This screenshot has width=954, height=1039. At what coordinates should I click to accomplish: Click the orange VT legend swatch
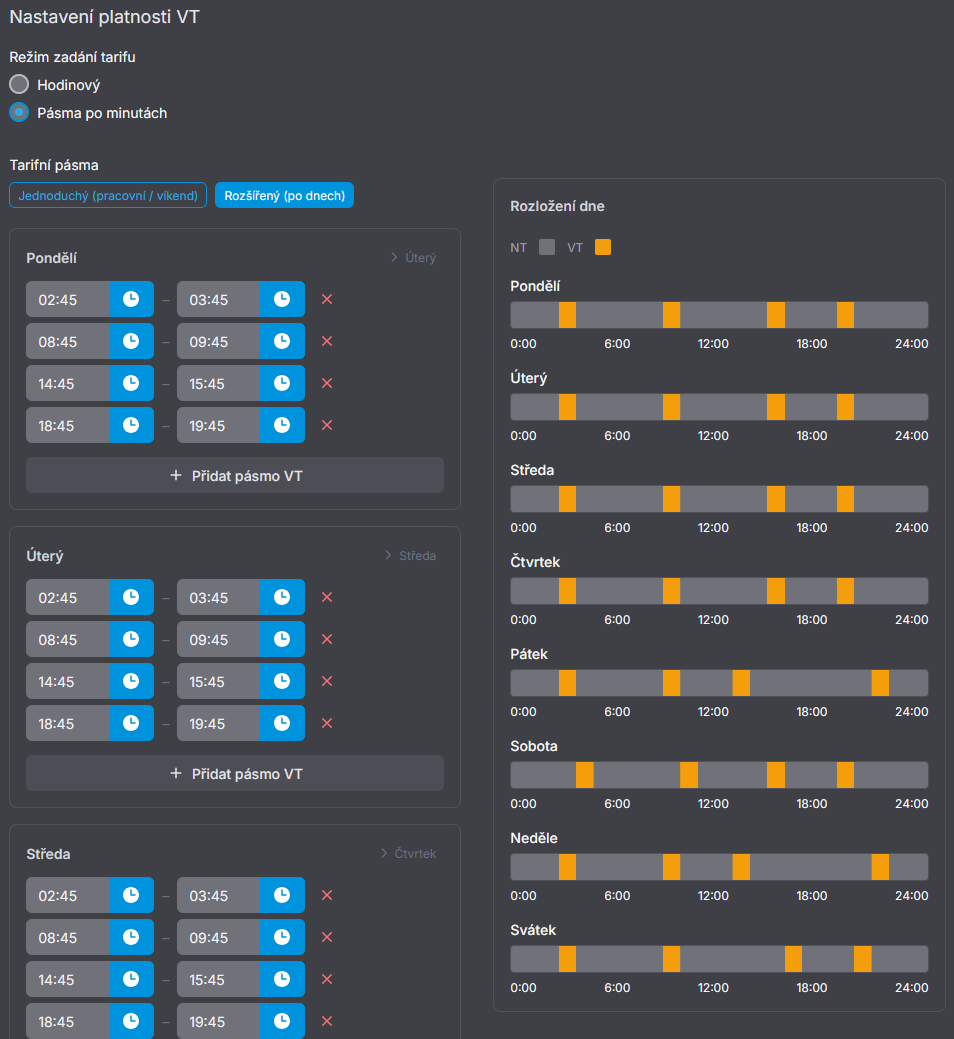602,247
